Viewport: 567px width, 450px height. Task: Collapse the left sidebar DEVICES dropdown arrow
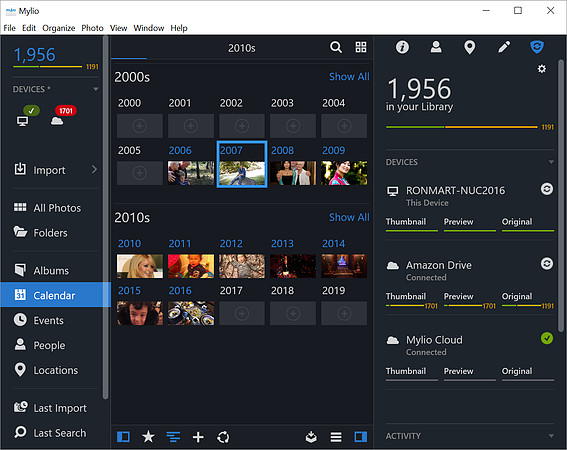click(95, 89)
